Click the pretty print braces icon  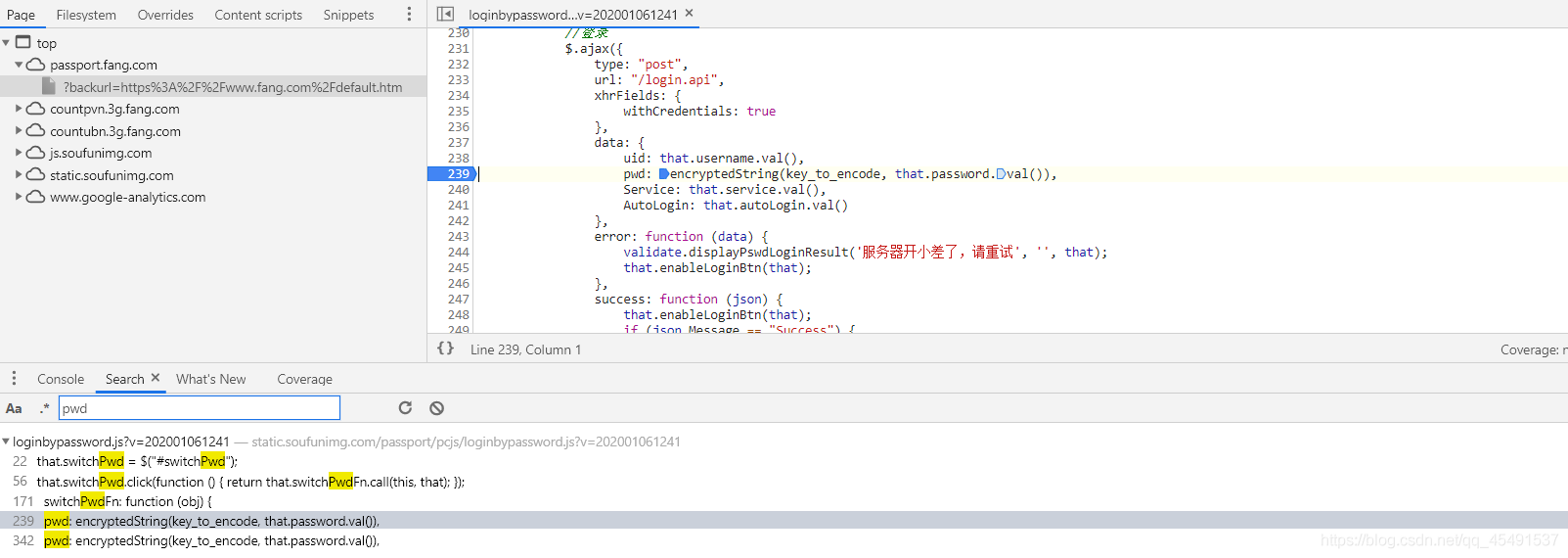(445, 349)
